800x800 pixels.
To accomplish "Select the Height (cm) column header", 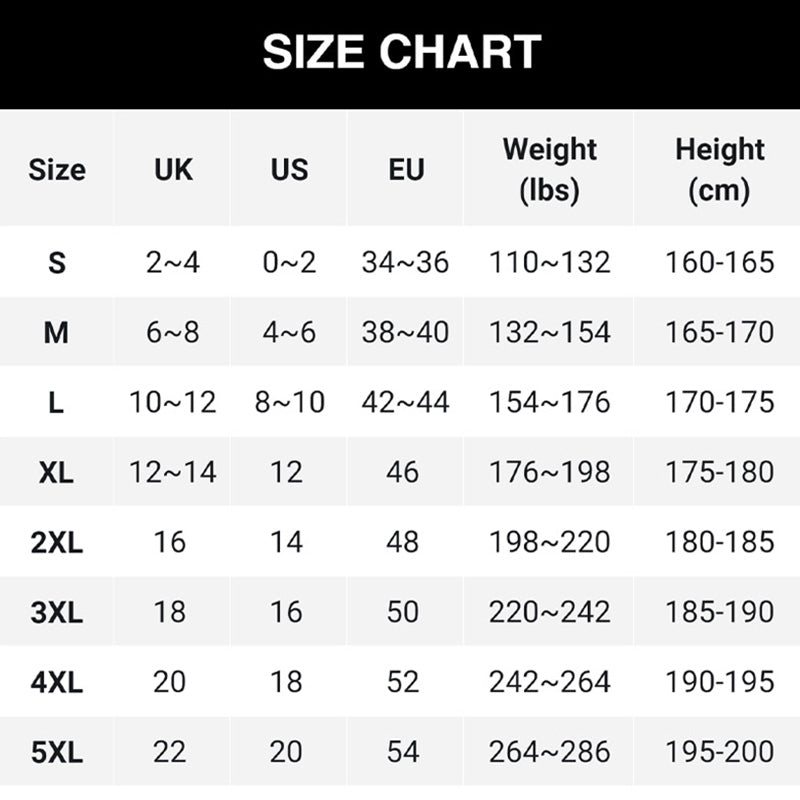I will [x=719, y=169].
